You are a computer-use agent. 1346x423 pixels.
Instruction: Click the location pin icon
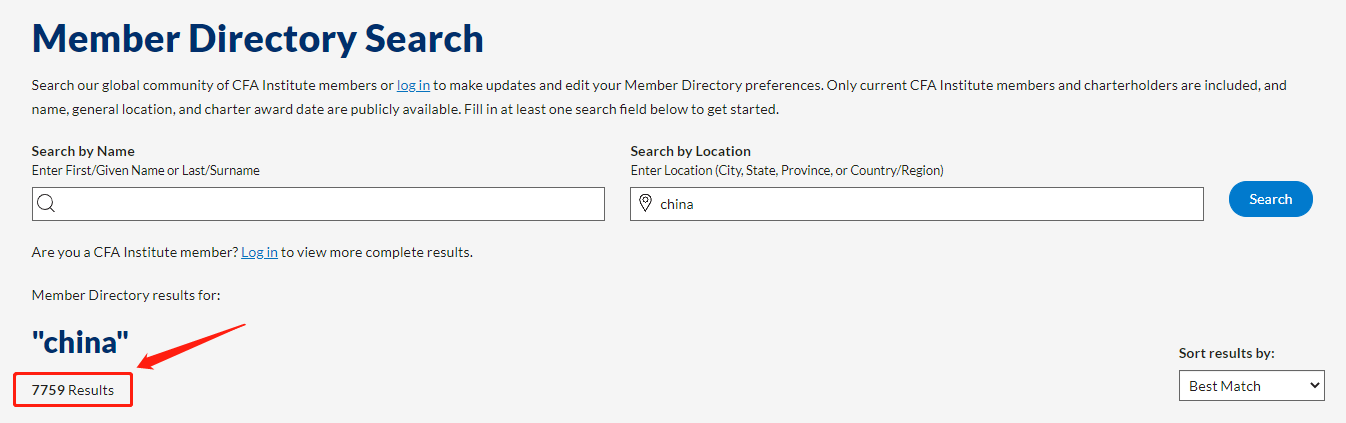click(645, 204)
